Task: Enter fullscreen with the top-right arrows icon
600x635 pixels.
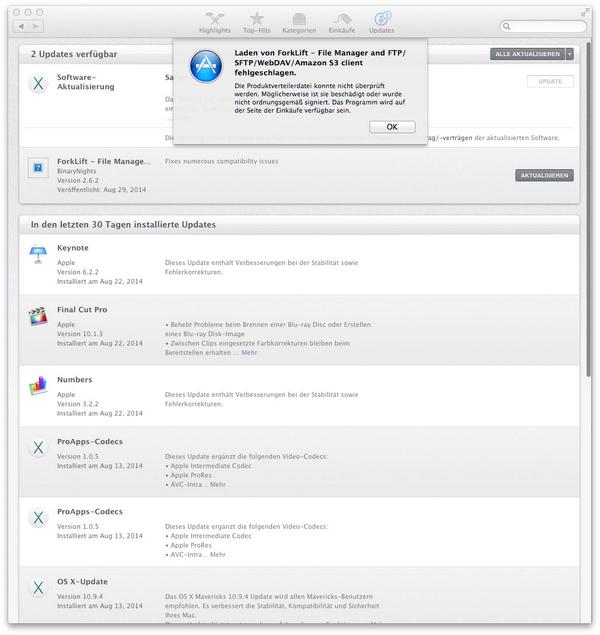Action: (x=585, y=13)
